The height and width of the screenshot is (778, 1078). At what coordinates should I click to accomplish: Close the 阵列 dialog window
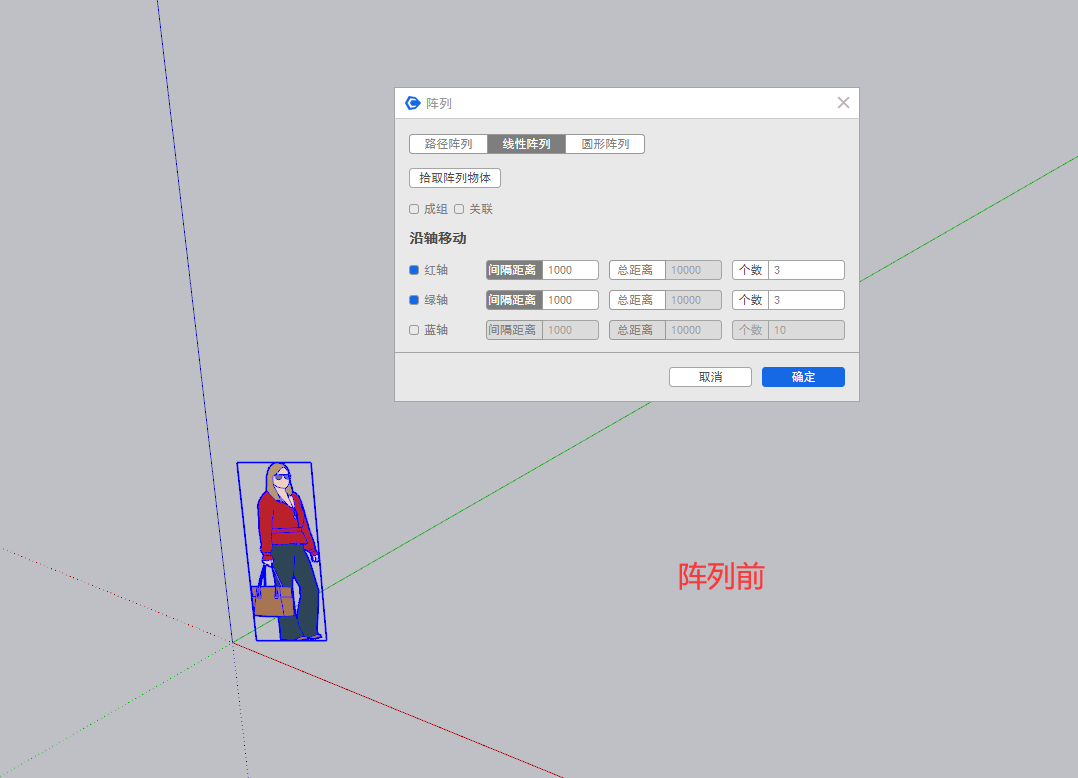coord(843,103)
